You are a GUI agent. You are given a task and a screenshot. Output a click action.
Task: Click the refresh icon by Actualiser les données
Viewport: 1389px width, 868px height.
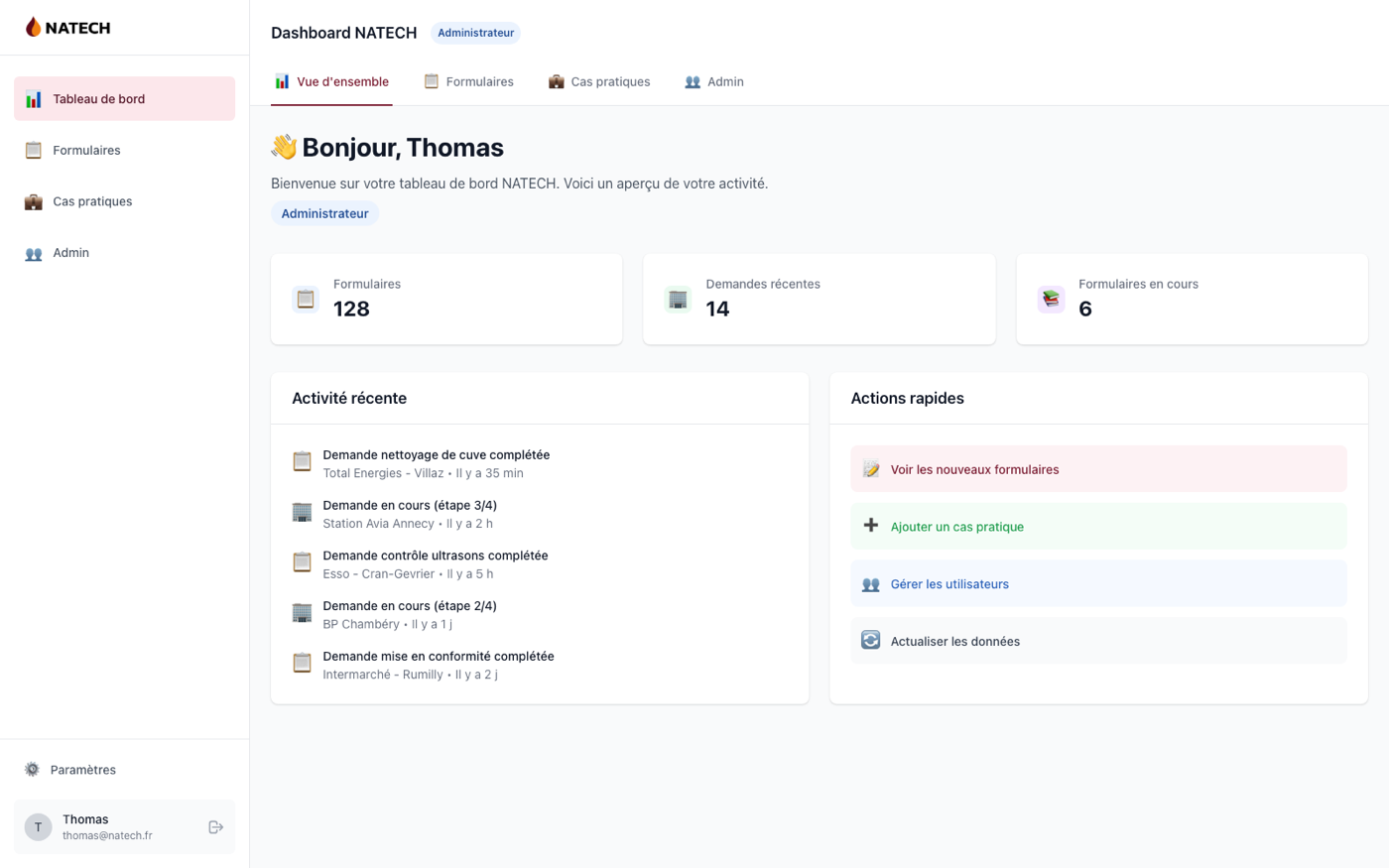click(x=870, y=640)
